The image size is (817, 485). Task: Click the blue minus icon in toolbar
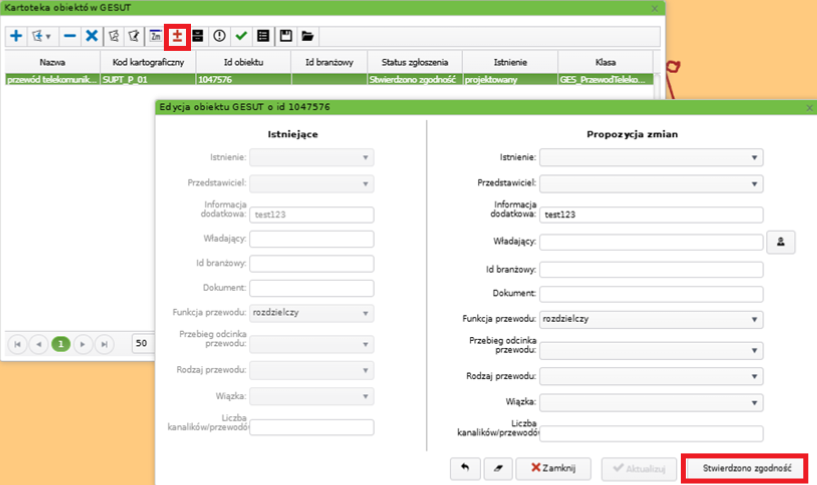69,36
